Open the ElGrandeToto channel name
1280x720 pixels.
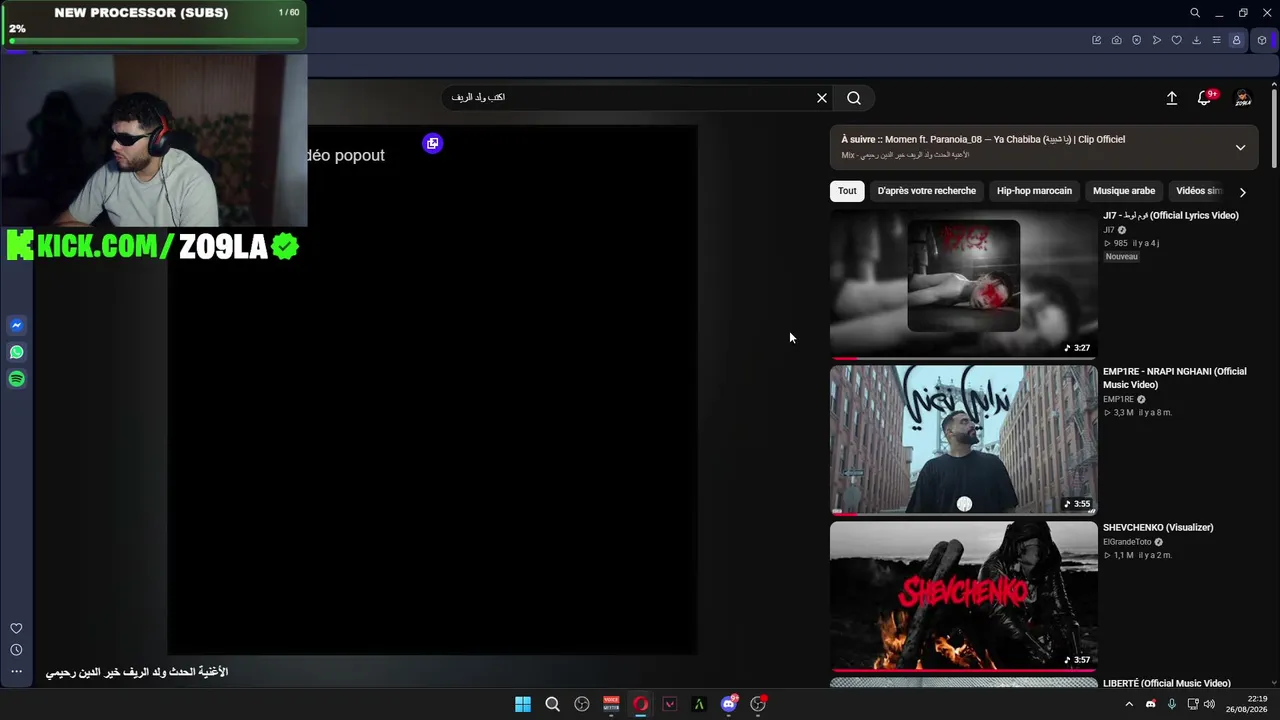pyautogui.click(x=1127, y=542)
